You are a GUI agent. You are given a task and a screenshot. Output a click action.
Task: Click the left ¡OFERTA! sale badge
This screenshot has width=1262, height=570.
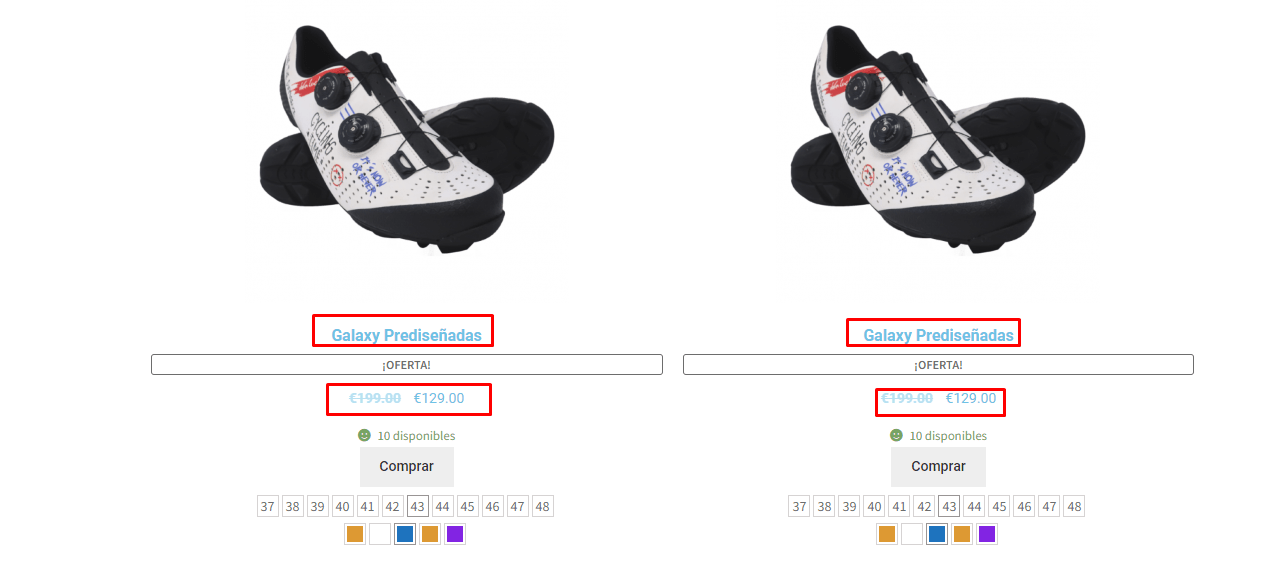(407, 365)
